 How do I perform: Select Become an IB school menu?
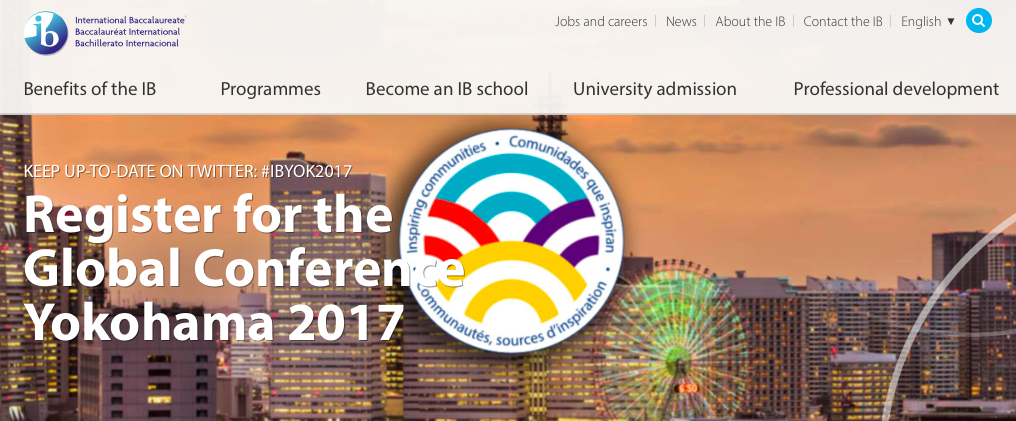[446, 89]
